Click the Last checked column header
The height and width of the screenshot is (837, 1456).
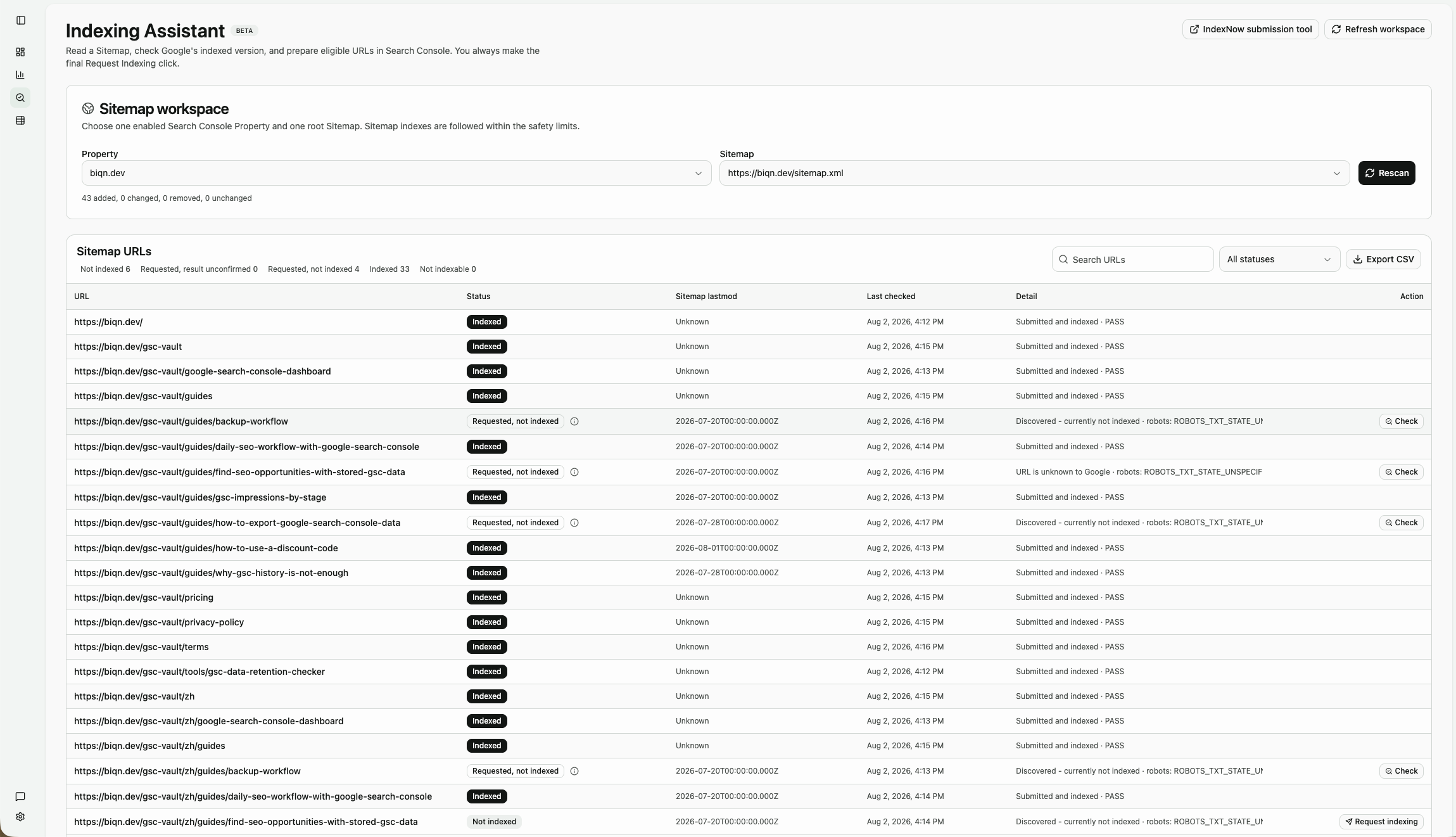[x=890, y=297]
